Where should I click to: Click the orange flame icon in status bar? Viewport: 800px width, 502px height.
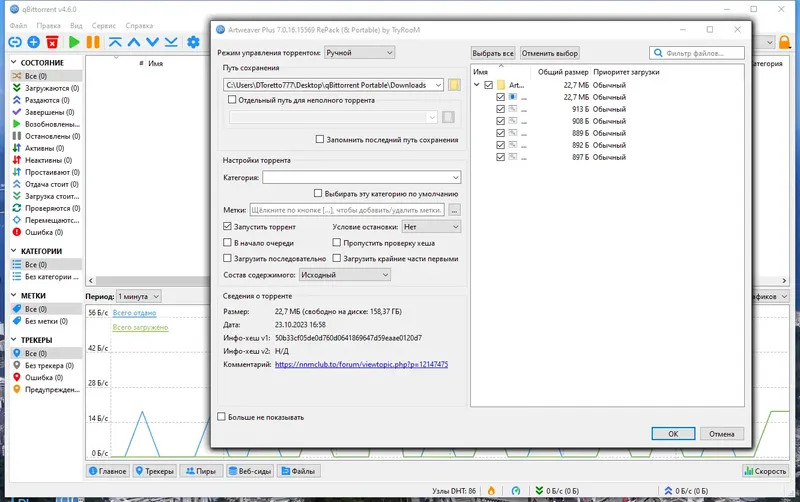tap(491, 490)
